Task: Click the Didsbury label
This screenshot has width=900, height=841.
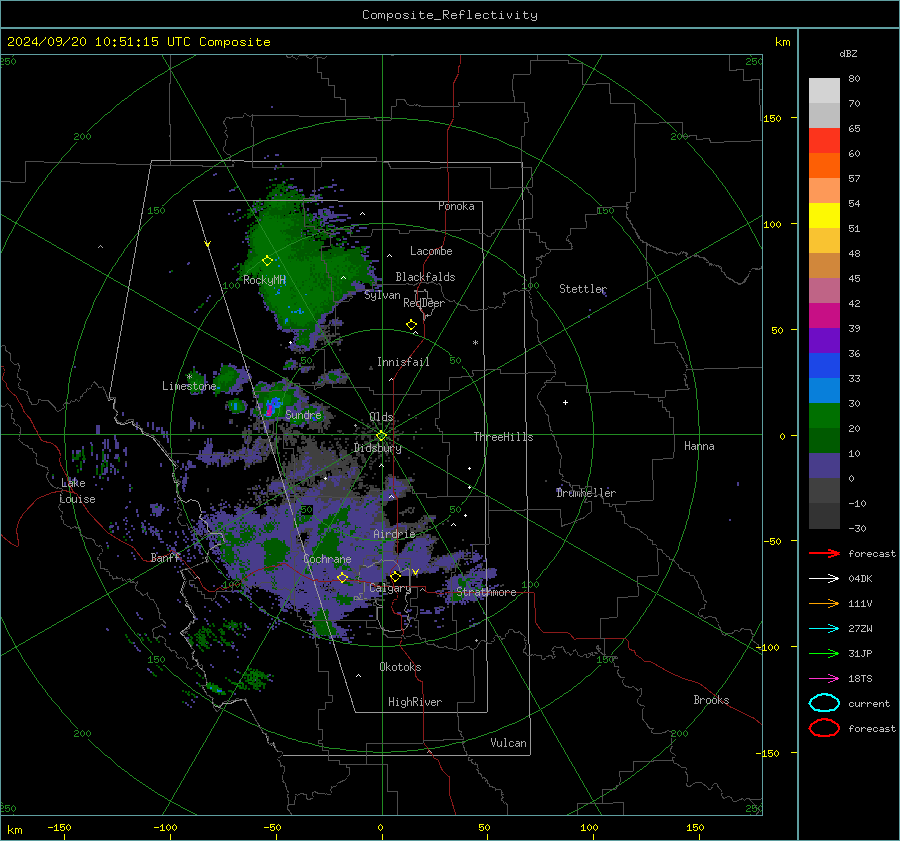Action: pyautogui.click(x=377, y=448)
